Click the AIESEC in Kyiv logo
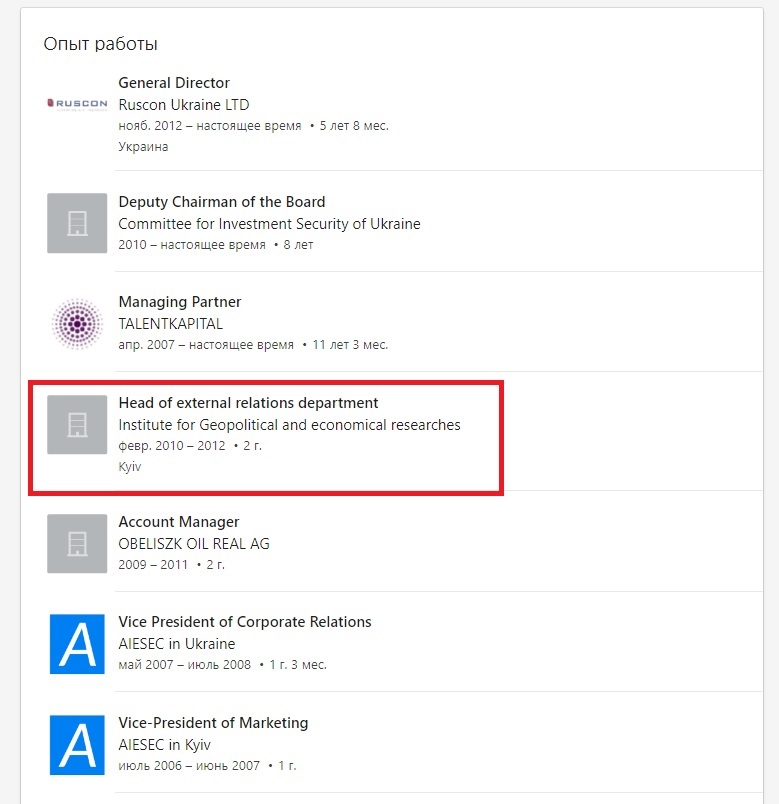The image size is (779, 804). pos(77,744)
